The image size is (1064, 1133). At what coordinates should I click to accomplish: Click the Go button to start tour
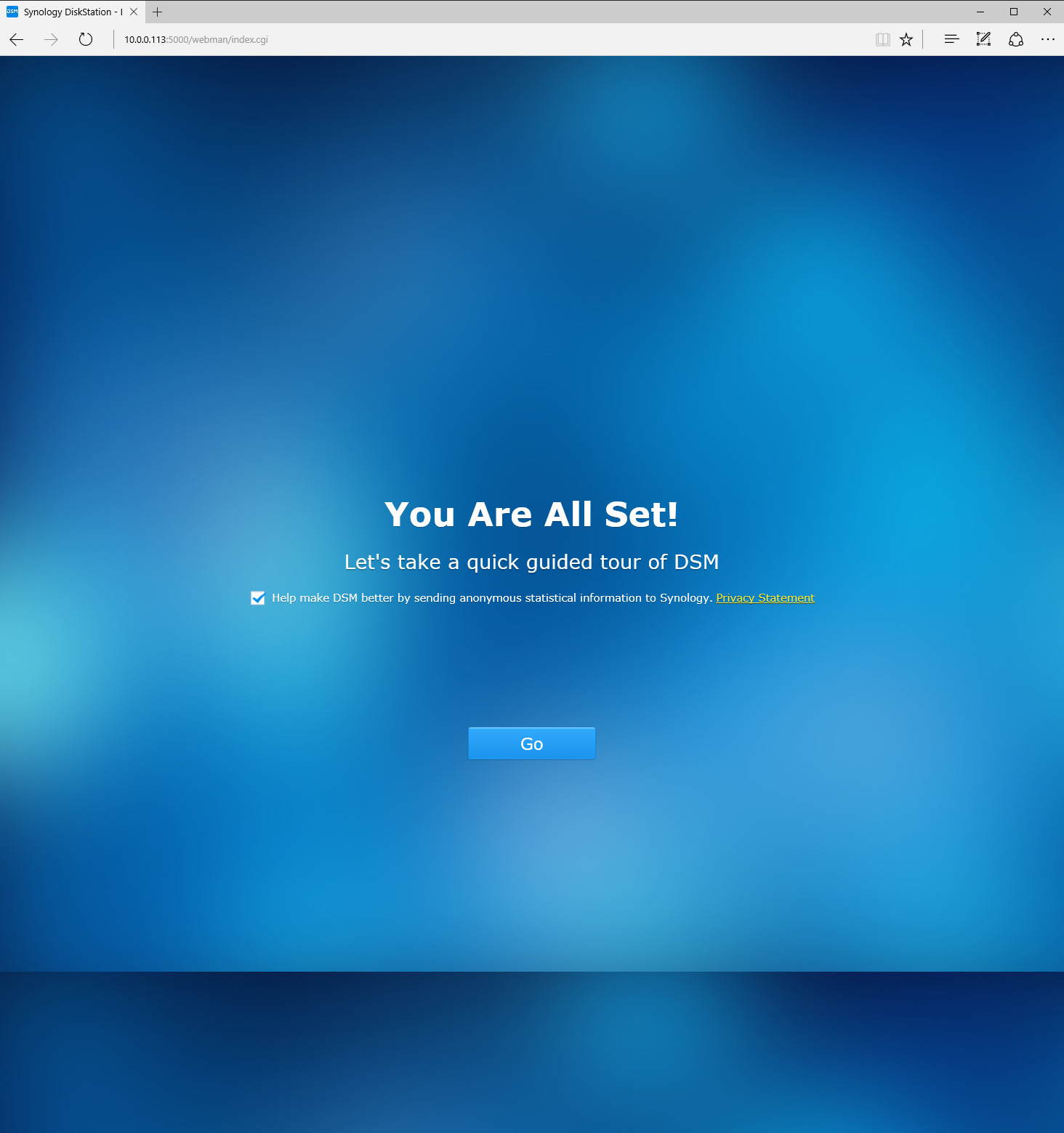531,743
